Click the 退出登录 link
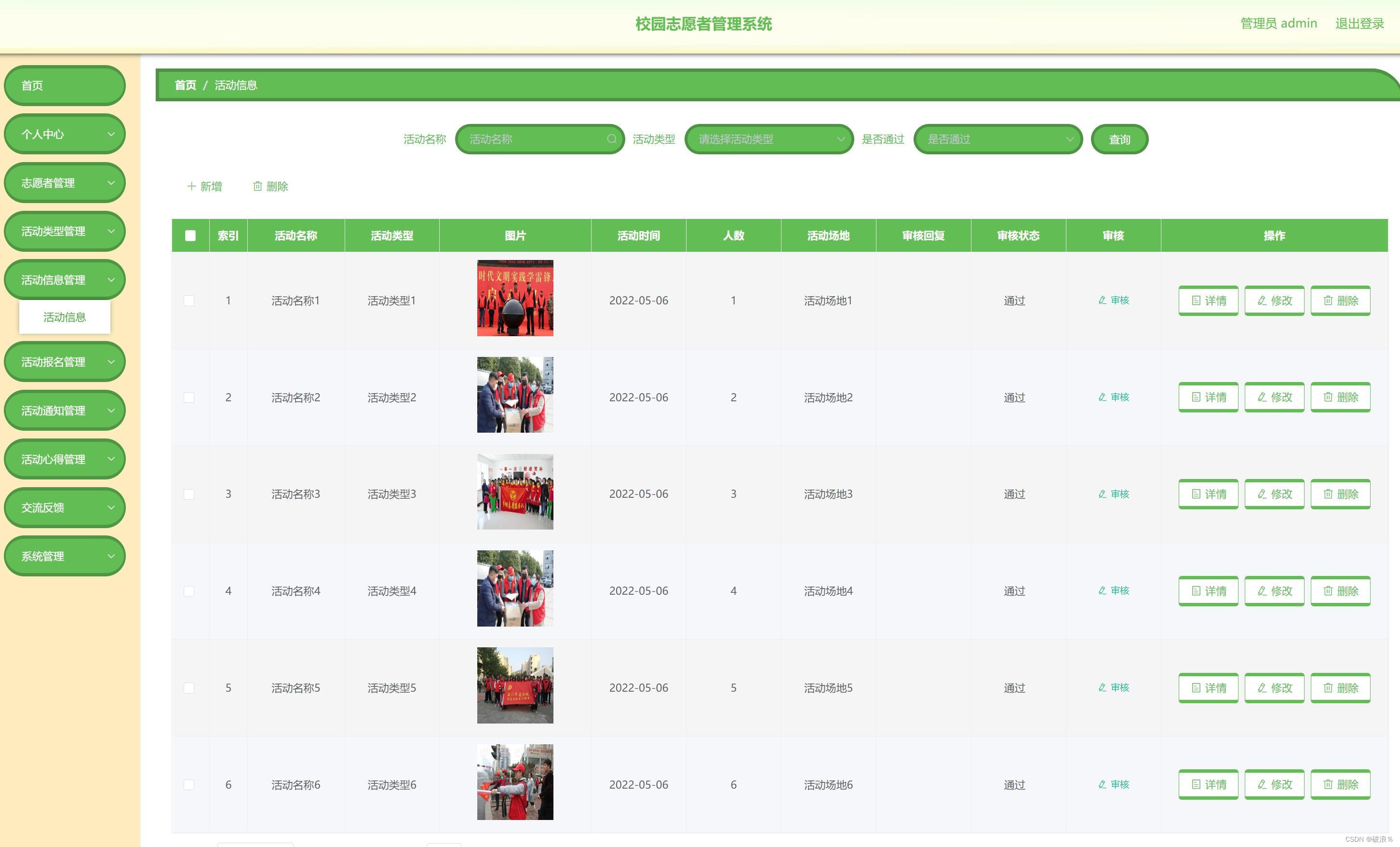The height and width of the screenshot is (847, 1400). tap(1359, 23)
